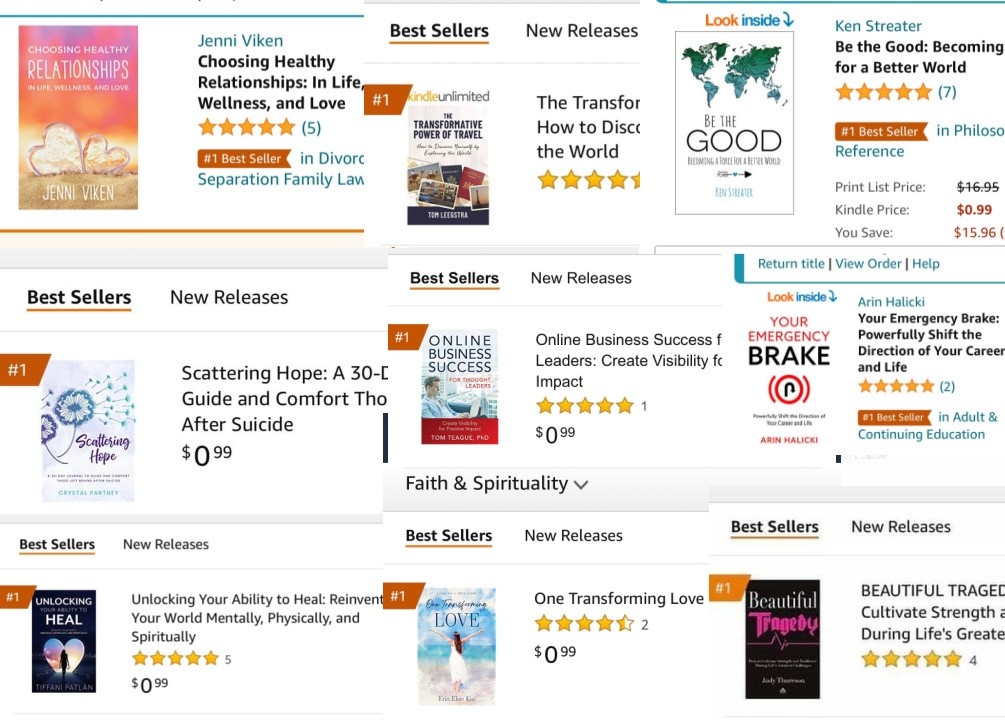Open the New Releases tab above Unlocking Your Ability to Heal
Viewport: 1005px width, 720px height.
[166, 544]
